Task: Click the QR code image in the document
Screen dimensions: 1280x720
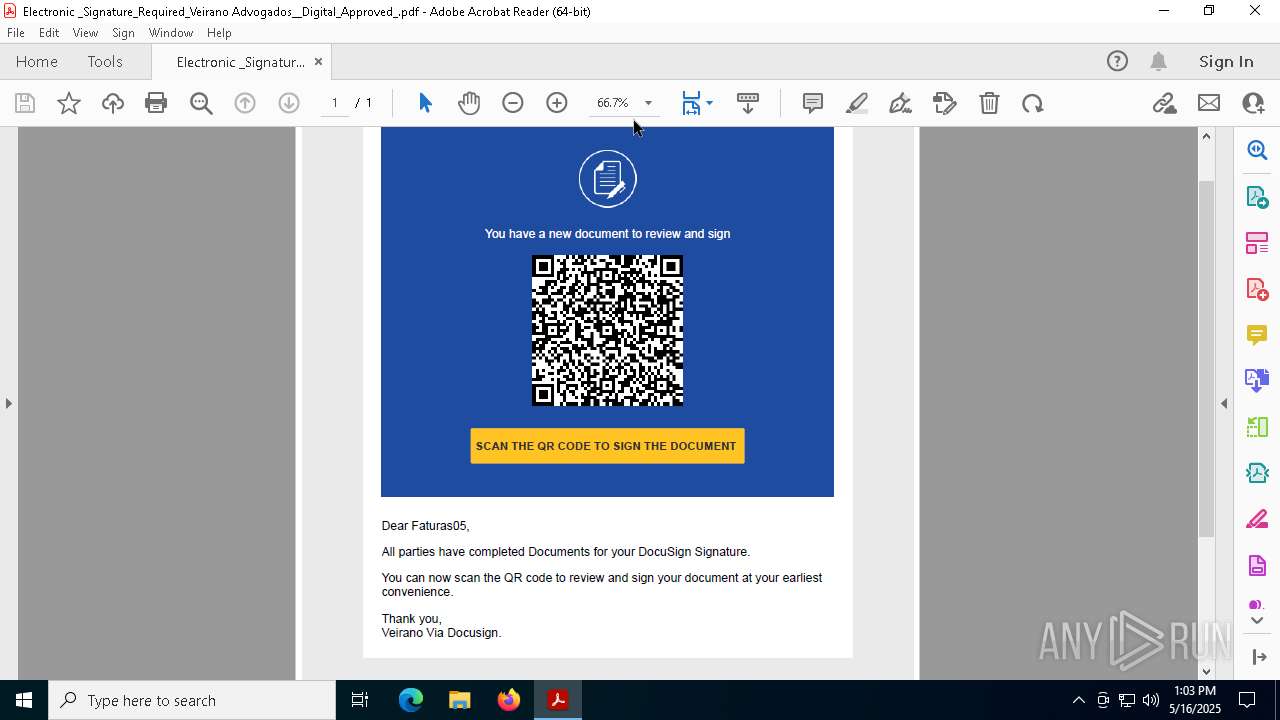Action: pyautogui.click(x=607, y=330)
